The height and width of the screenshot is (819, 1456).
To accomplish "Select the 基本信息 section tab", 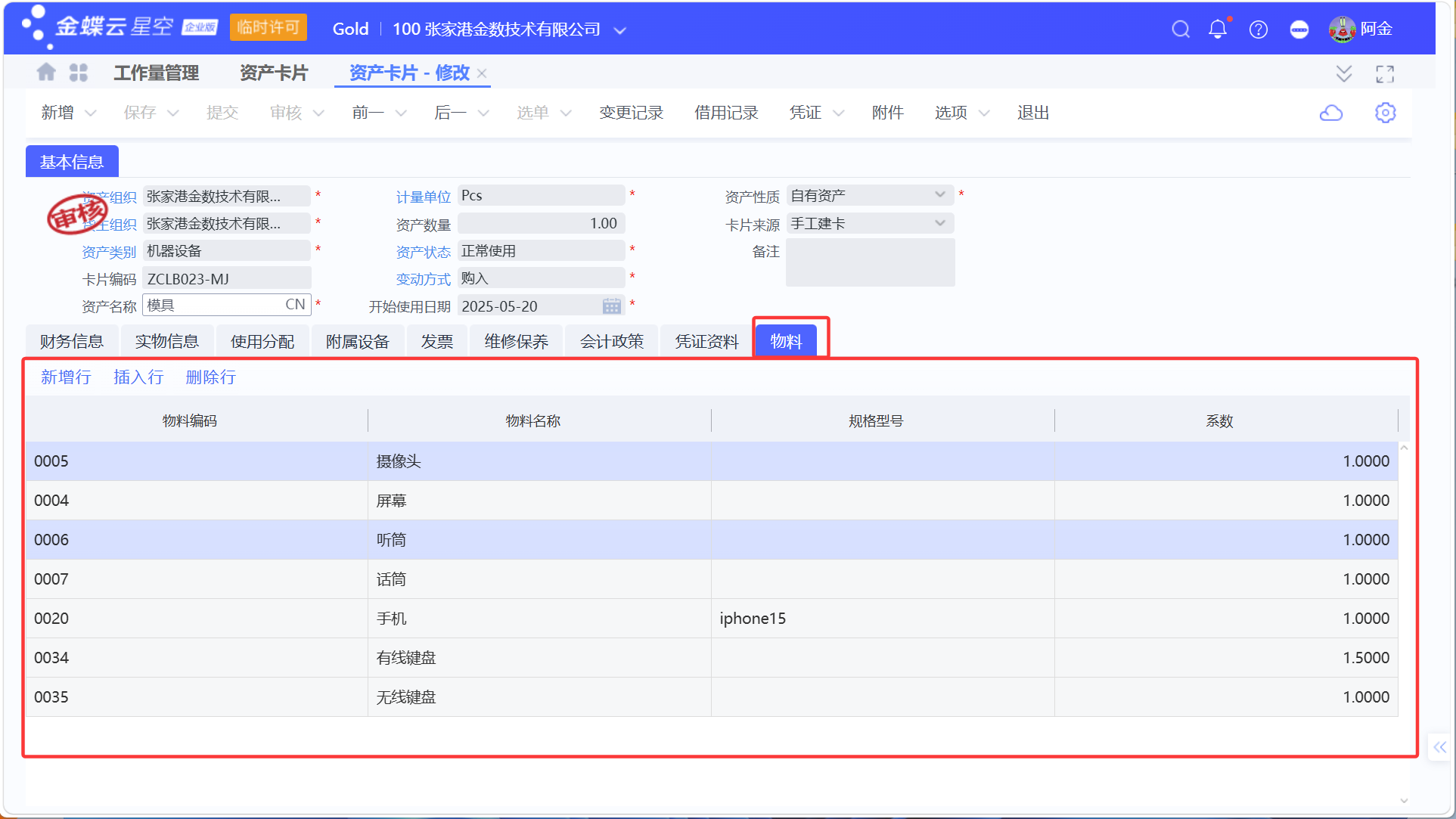I will tap(72, 162).
